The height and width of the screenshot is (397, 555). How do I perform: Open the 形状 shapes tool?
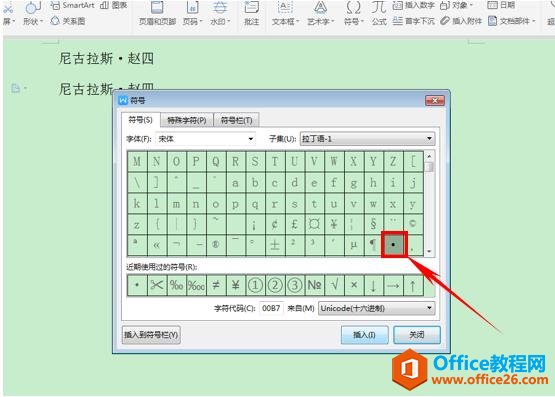click(32, 13)
